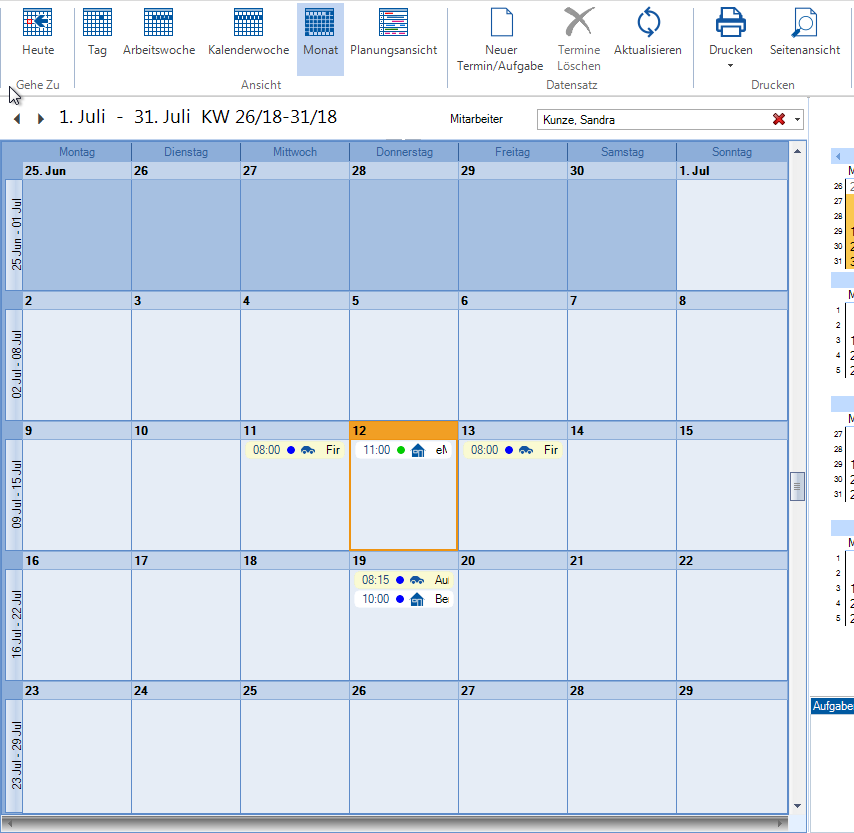Open the Kalenderwoche view
Screen dimensions: 854x833
coord(248,22)
